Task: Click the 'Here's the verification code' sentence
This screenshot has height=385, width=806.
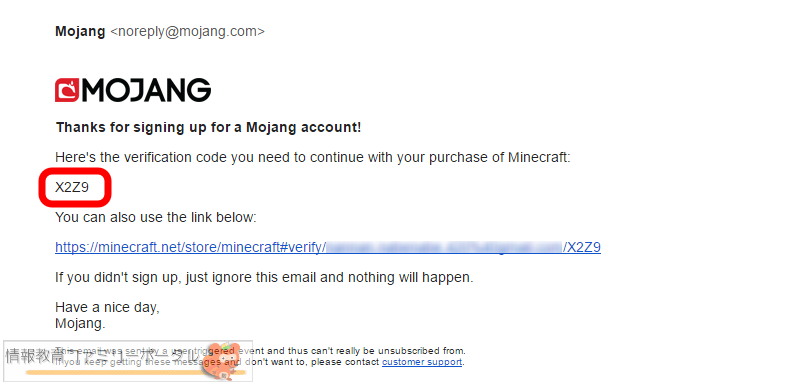Action: point(313,157)
